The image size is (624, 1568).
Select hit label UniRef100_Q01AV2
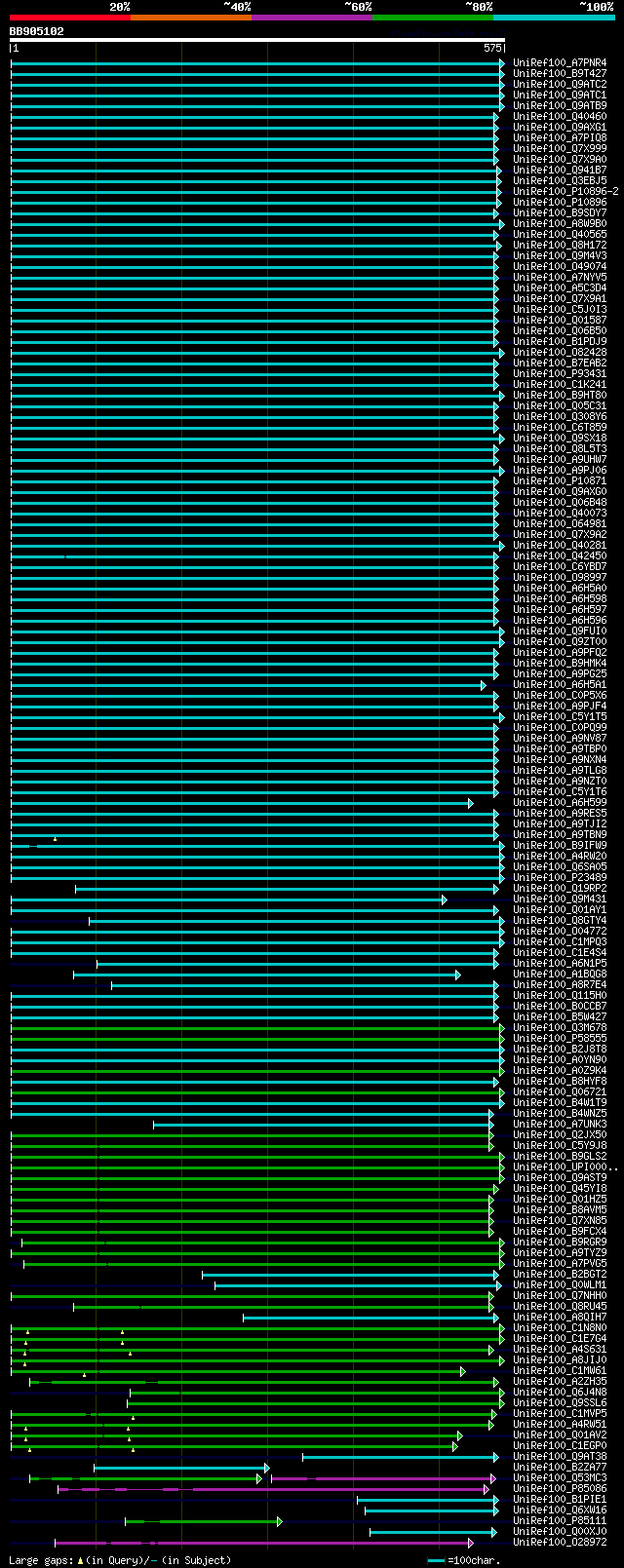tap(560, 1435)
